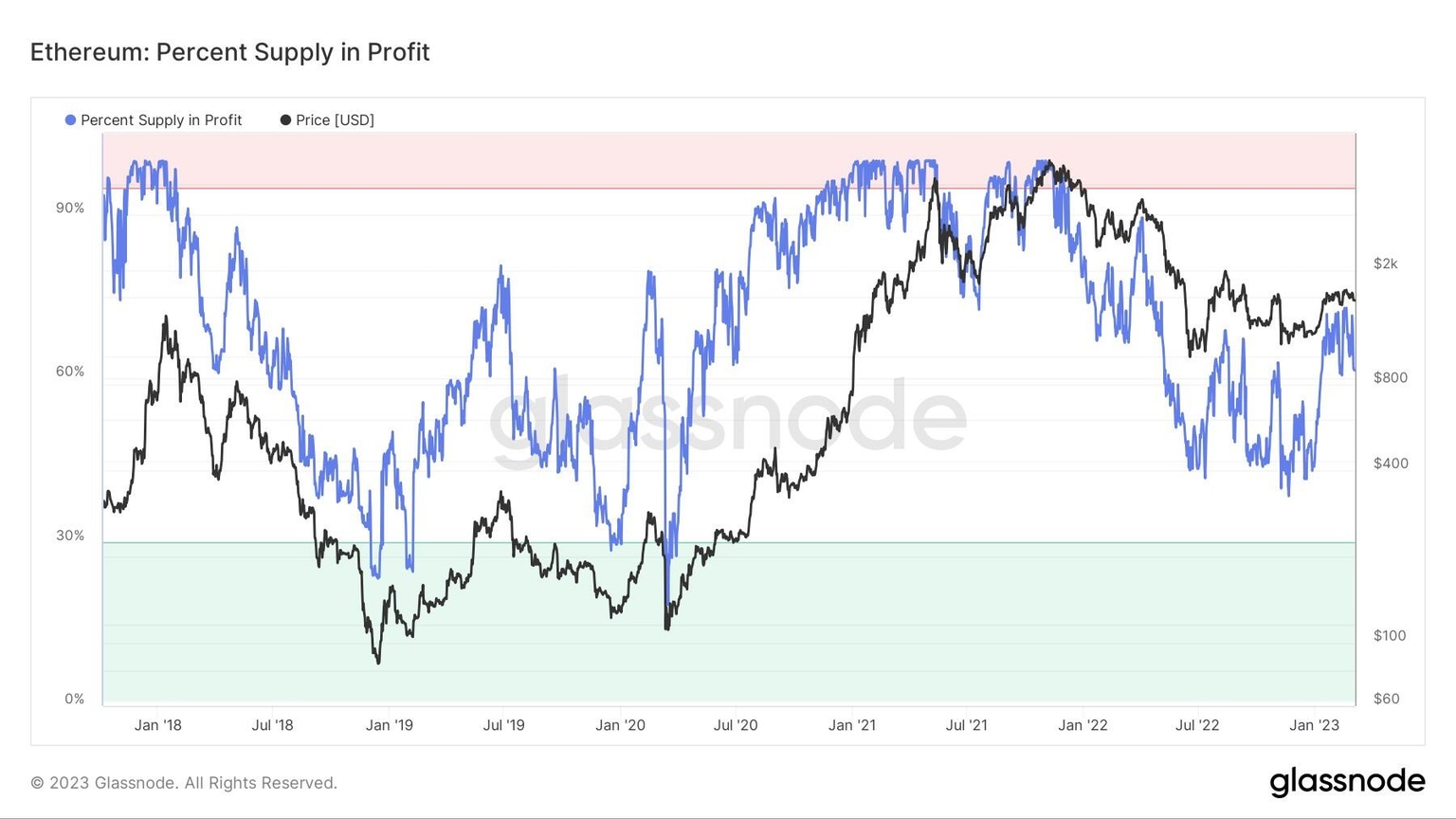Screen dimensions: 1456x819
Task: Select the Jan '23 x-axis label
Action: coord(1315,725)
